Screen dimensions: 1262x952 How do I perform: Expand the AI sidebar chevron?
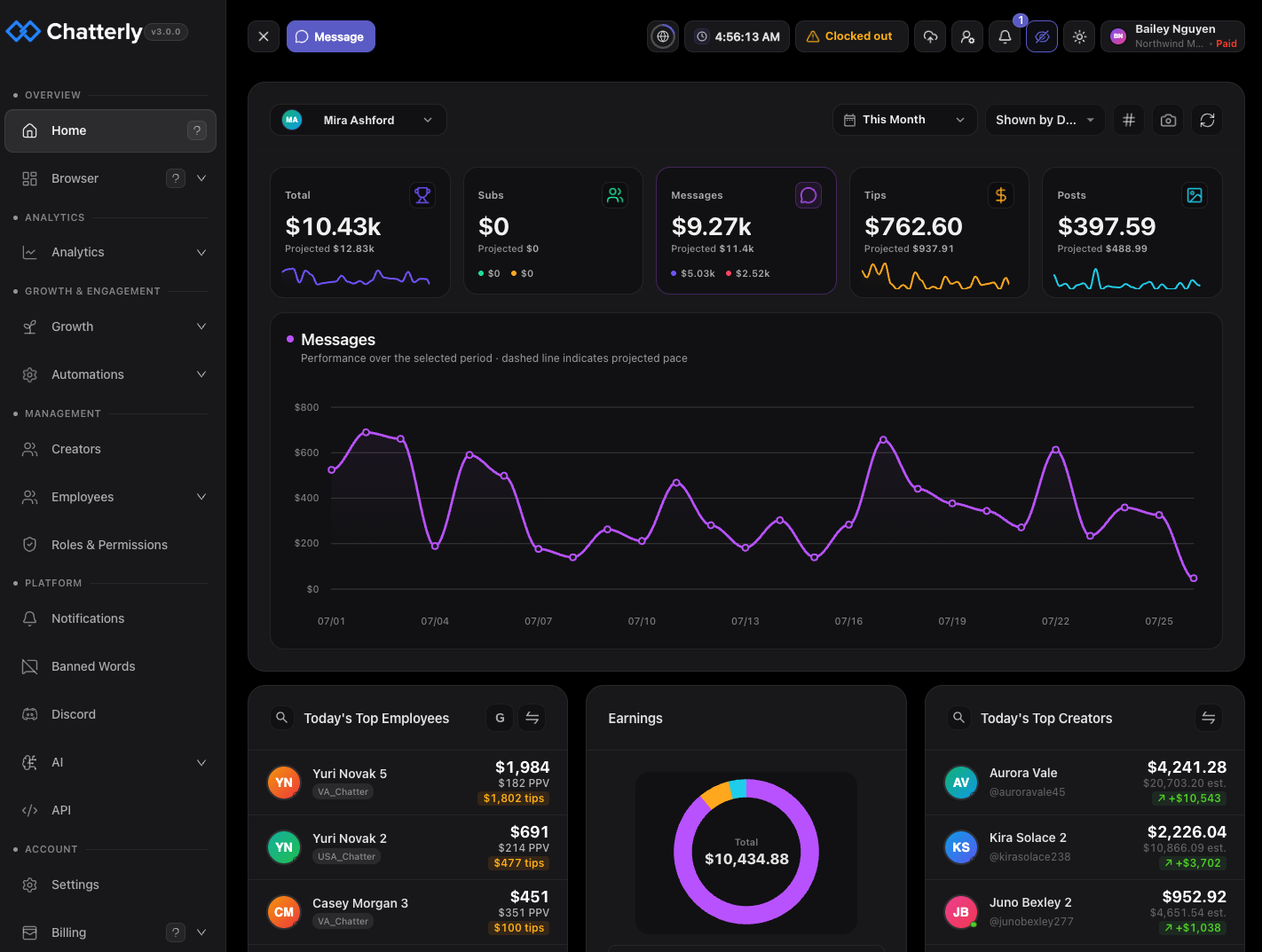coord(201,762)
